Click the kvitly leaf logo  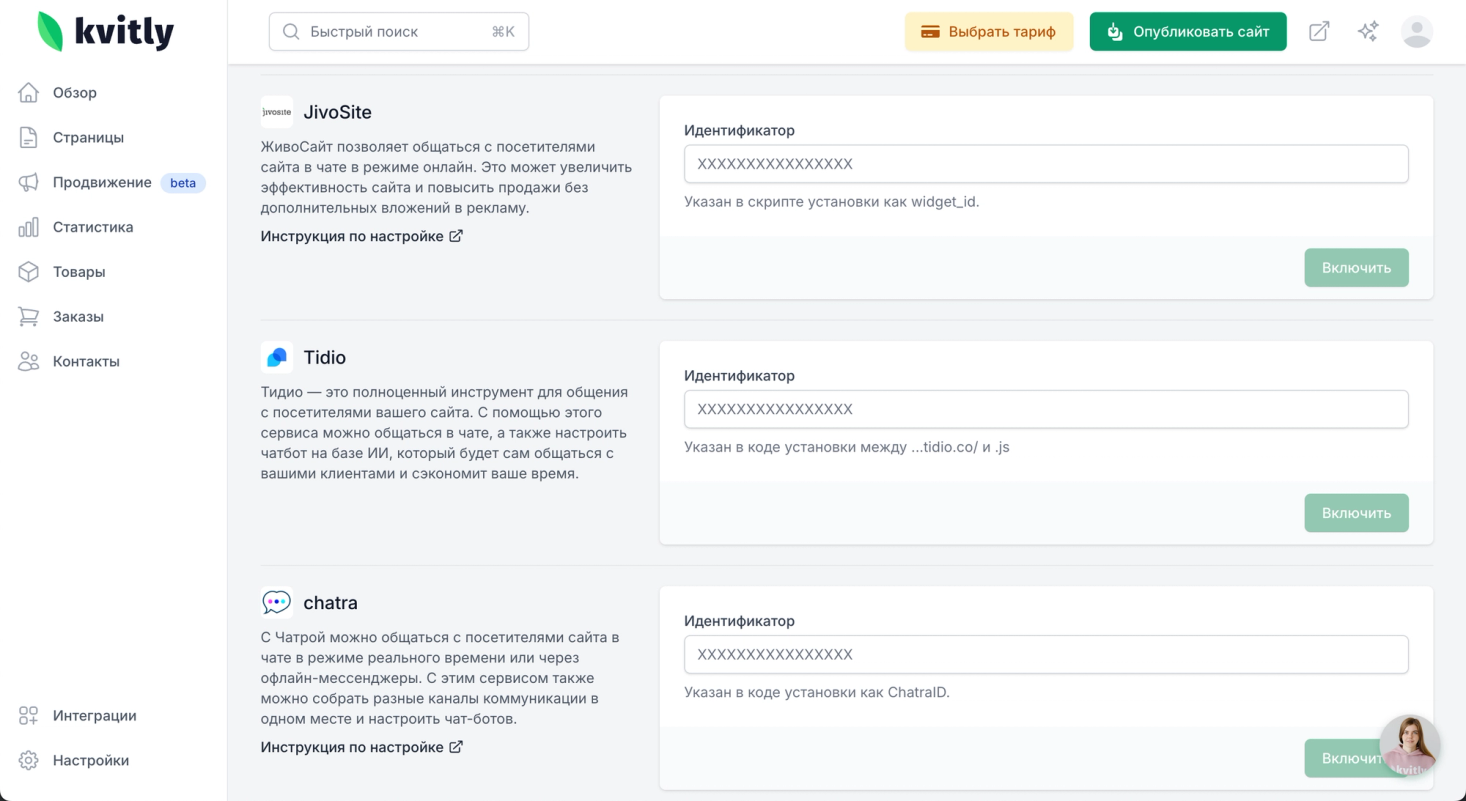(x=50, y=32)
